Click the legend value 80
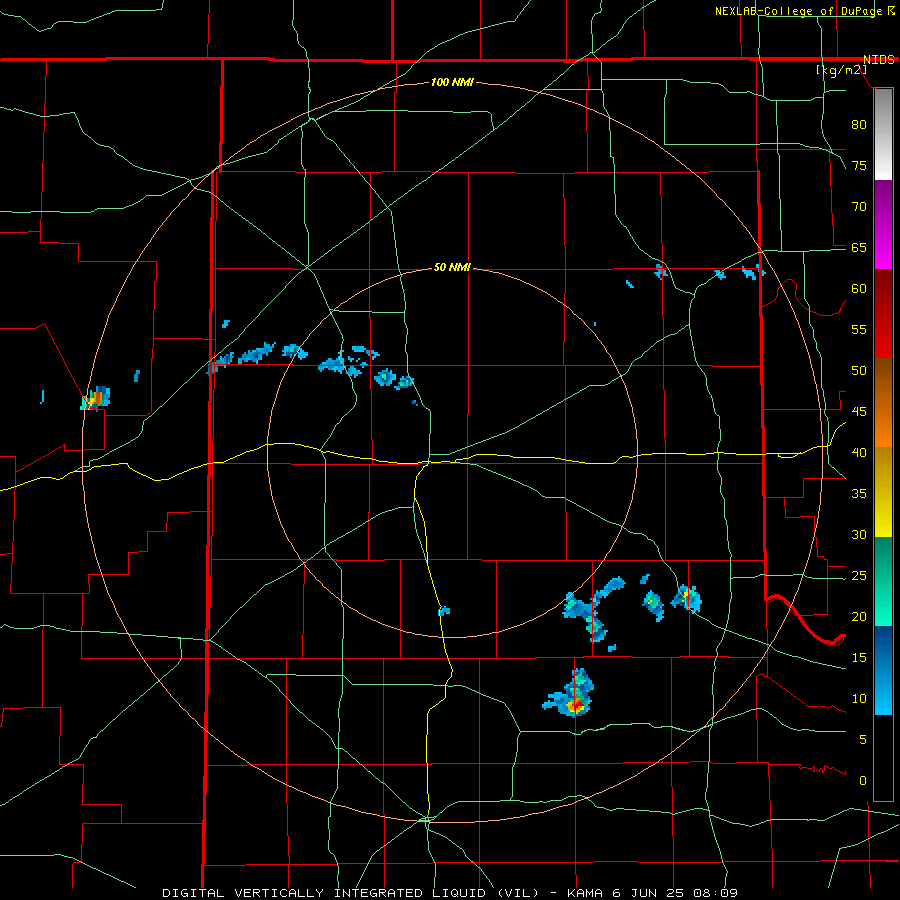The height and width of the screenshot is (900, 900). (859, 125)
